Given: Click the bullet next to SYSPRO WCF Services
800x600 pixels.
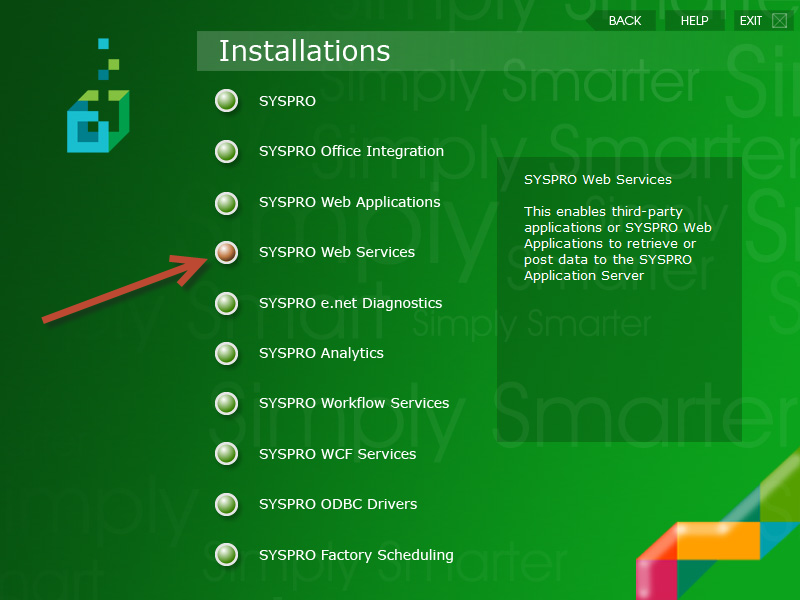Looking at the screenshot, I should (x=227, y=454).
